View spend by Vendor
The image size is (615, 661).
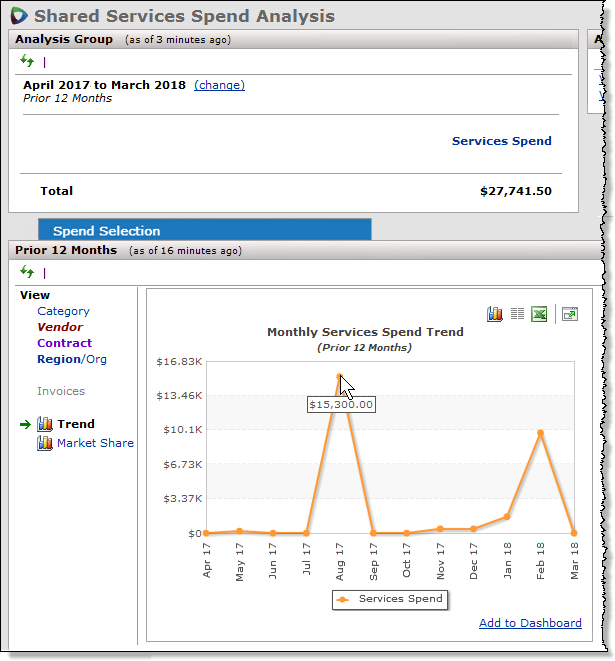click(60, 327)
